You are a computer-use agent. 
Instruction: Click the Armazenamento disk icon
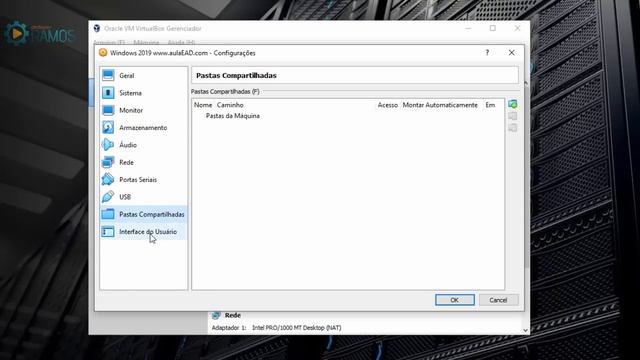pos(108,127)
